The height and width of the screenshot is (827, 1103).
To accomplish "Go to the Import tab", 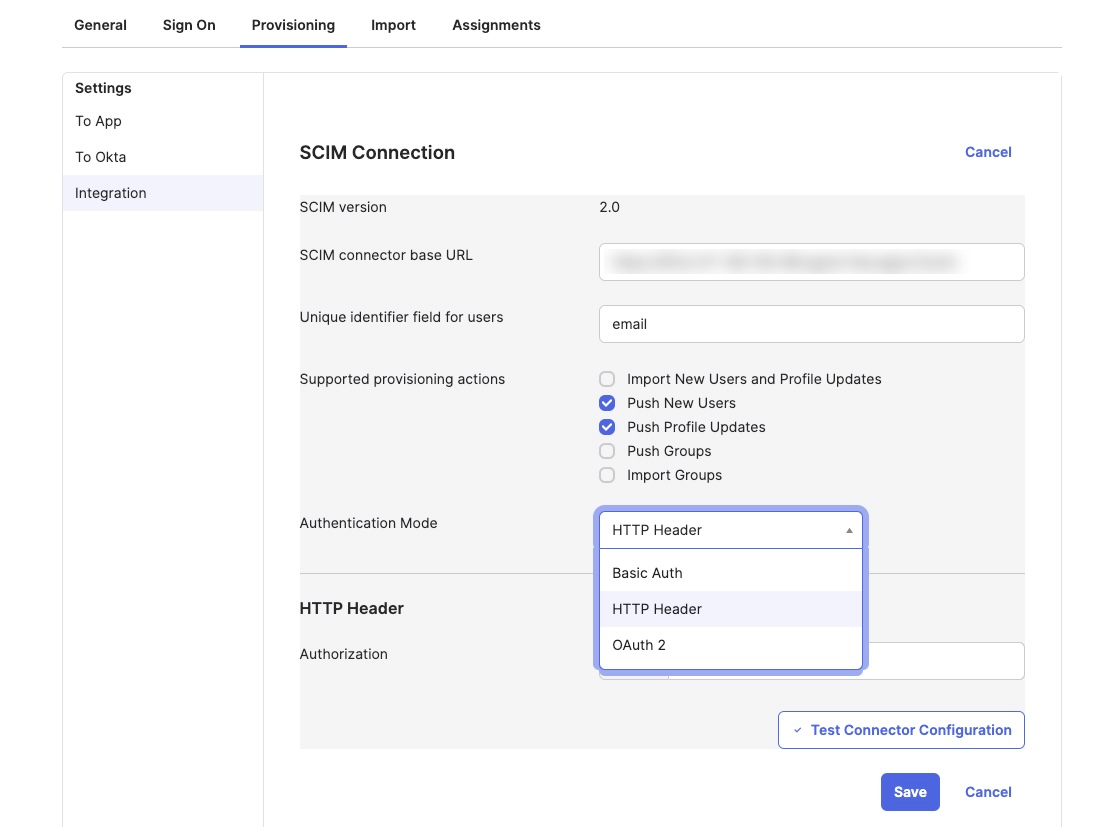I will (393, 25).
